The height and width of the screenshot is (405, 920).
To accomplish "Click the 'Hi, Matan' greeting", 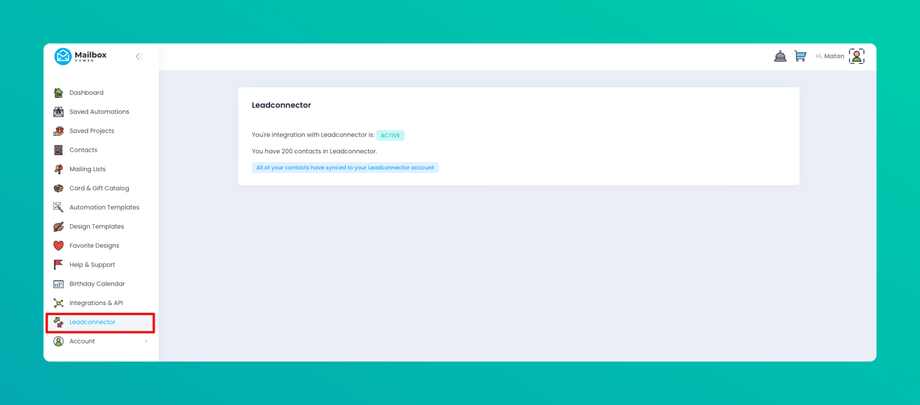I will coord(830,56).
